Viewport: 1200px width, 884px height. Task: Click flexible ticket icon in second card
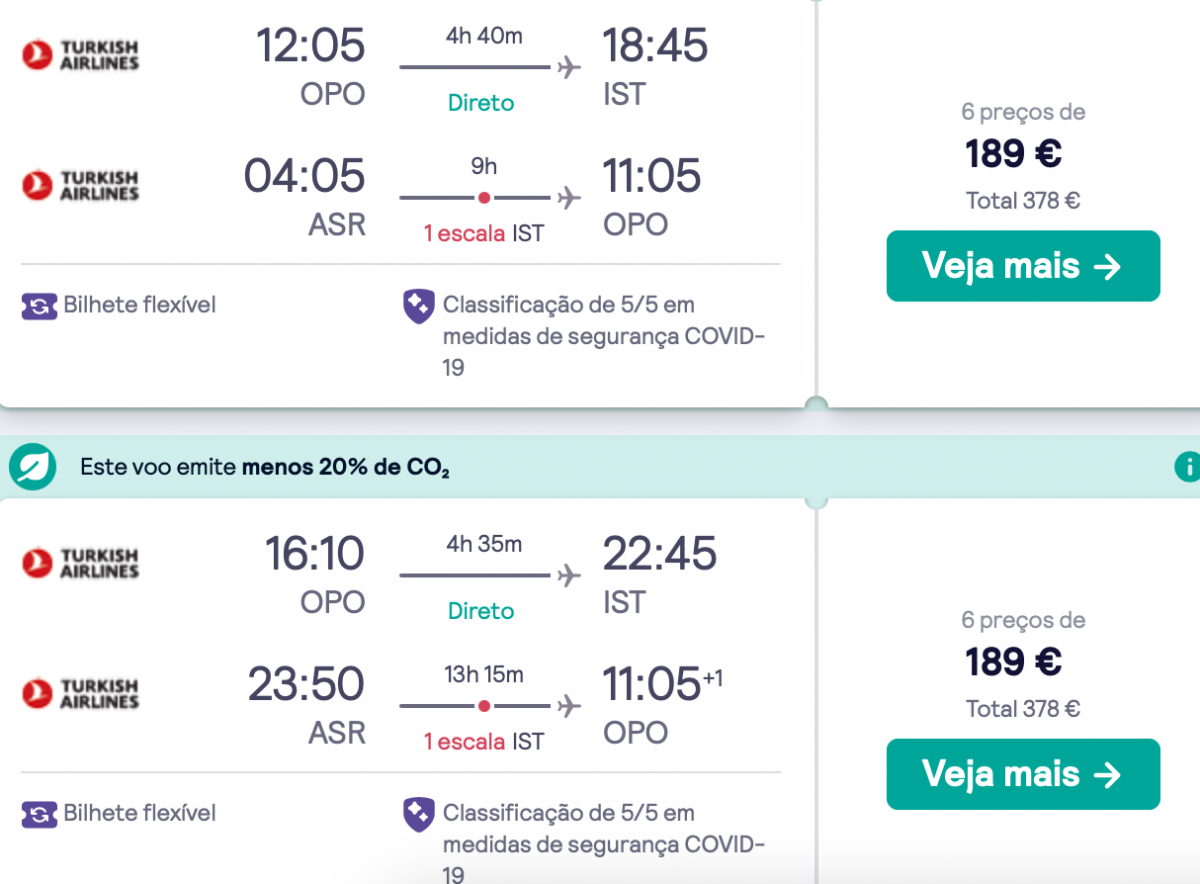pos(39,814)
